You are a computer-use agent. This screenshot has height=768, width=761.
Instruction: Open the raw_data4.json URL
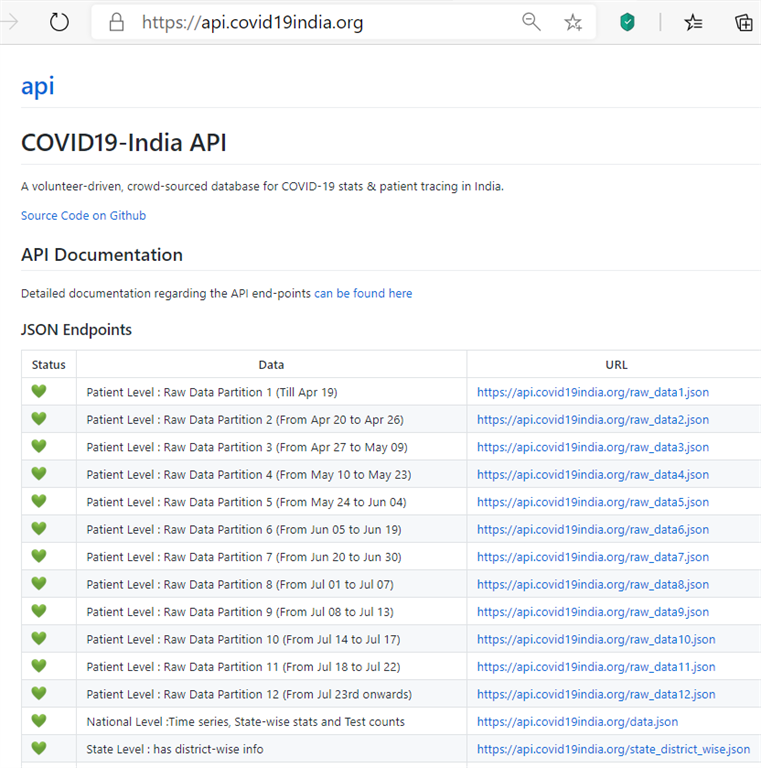pos(593,475)
